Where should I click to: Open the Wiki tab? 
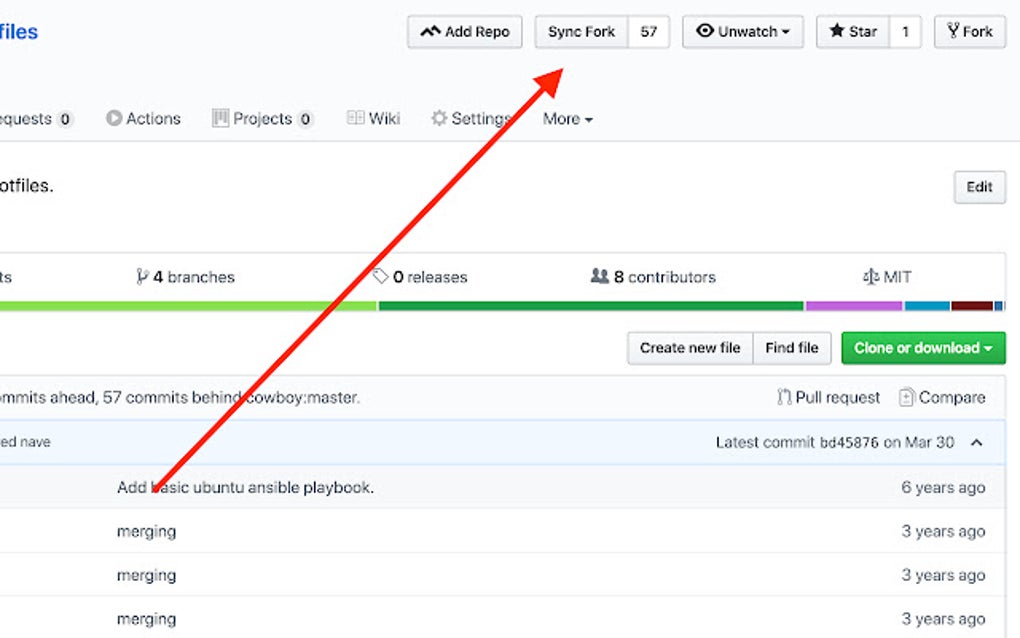click(373, 118)
